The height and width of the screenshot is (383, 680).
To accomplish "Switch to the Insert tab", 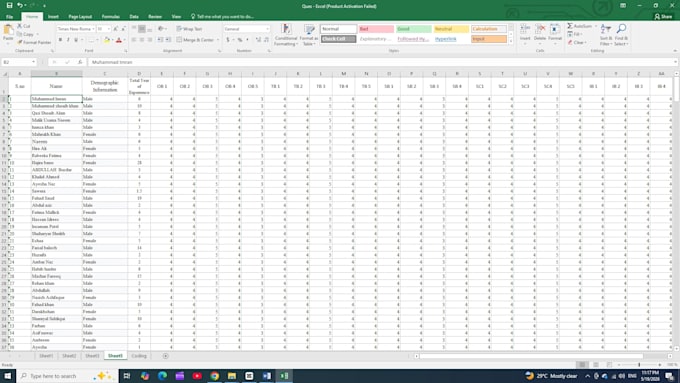I will tap(53, 16).
